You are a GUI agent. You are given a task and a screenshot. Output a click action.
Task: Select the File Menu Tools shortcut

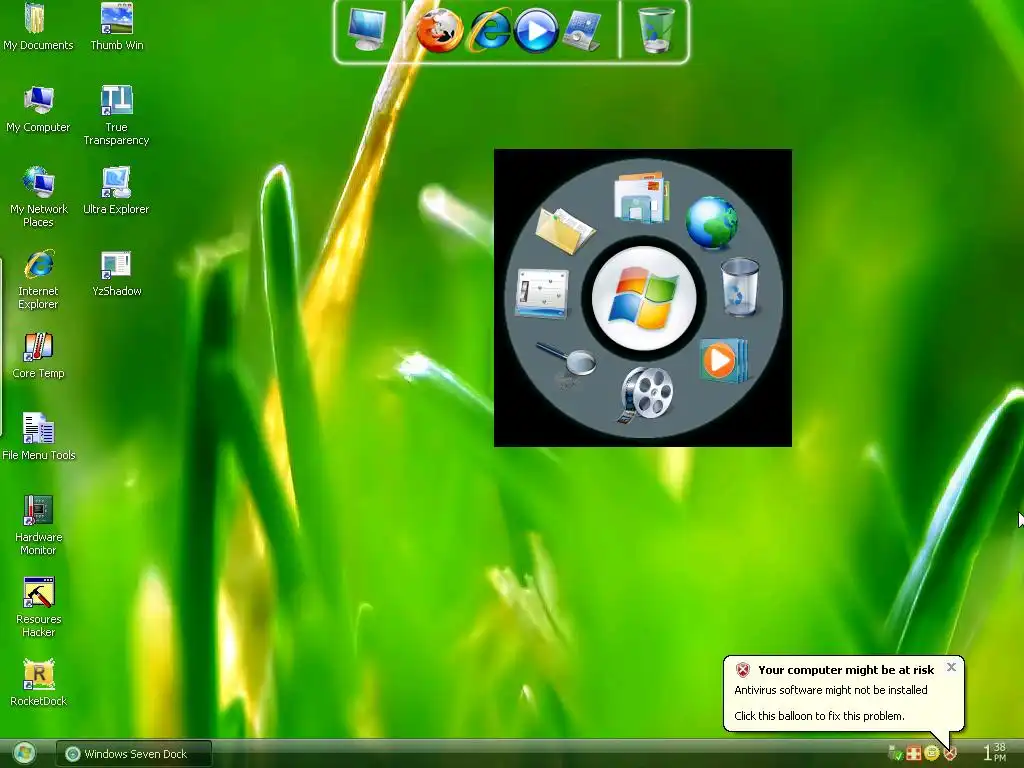pos(39,438)
